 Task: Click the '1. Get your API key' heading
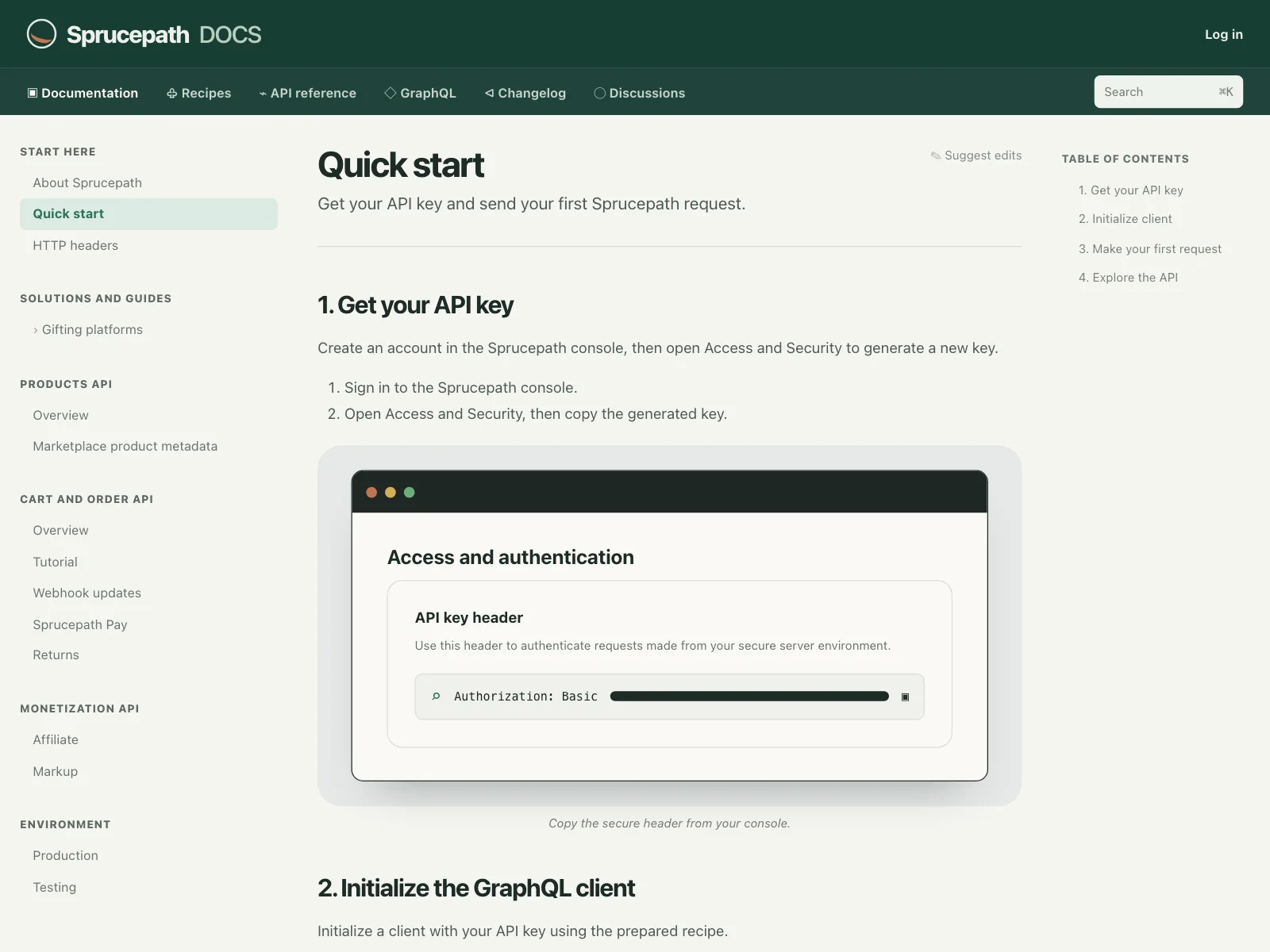(415, 305)
